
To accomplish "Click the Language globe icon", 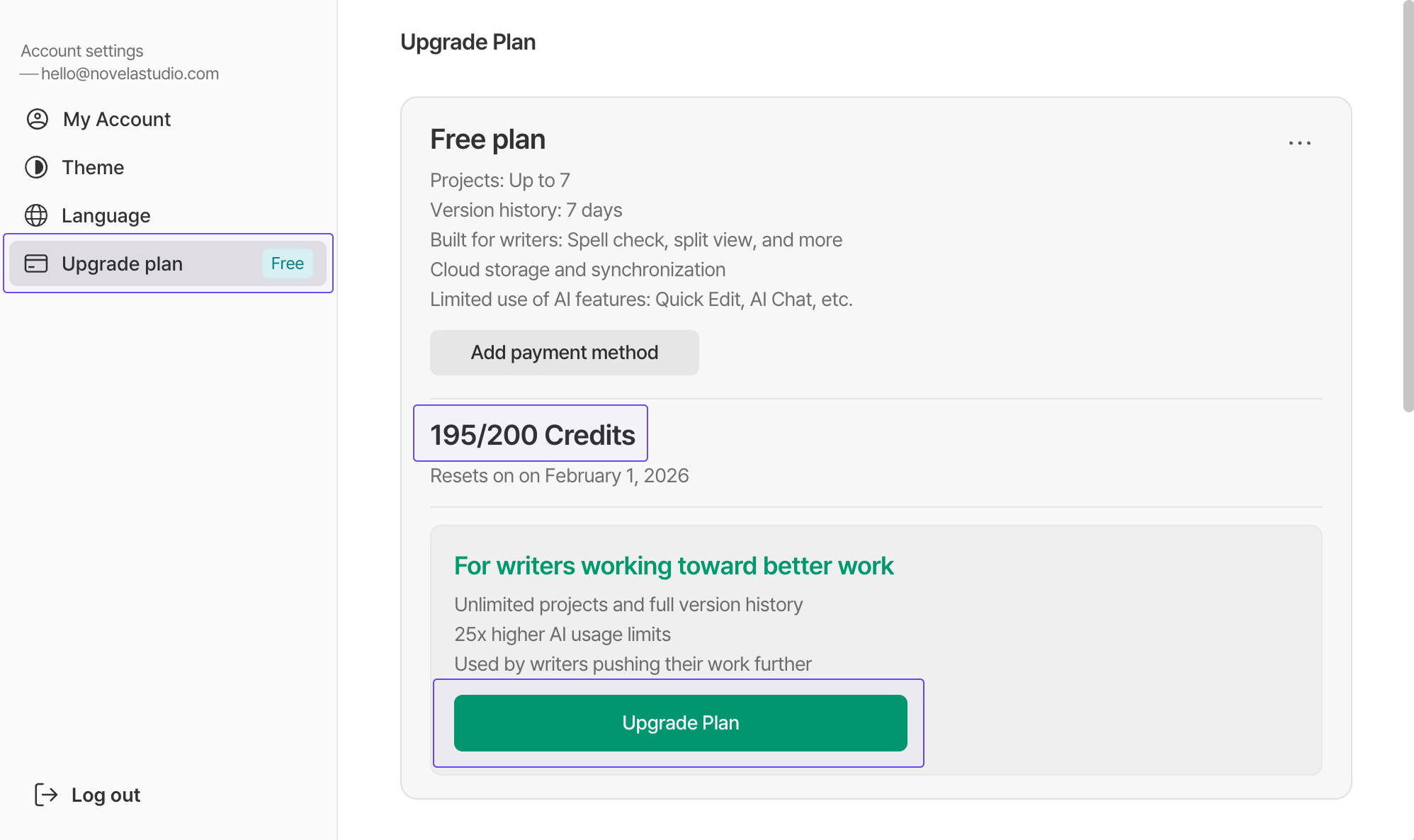I will coord(36,215).
